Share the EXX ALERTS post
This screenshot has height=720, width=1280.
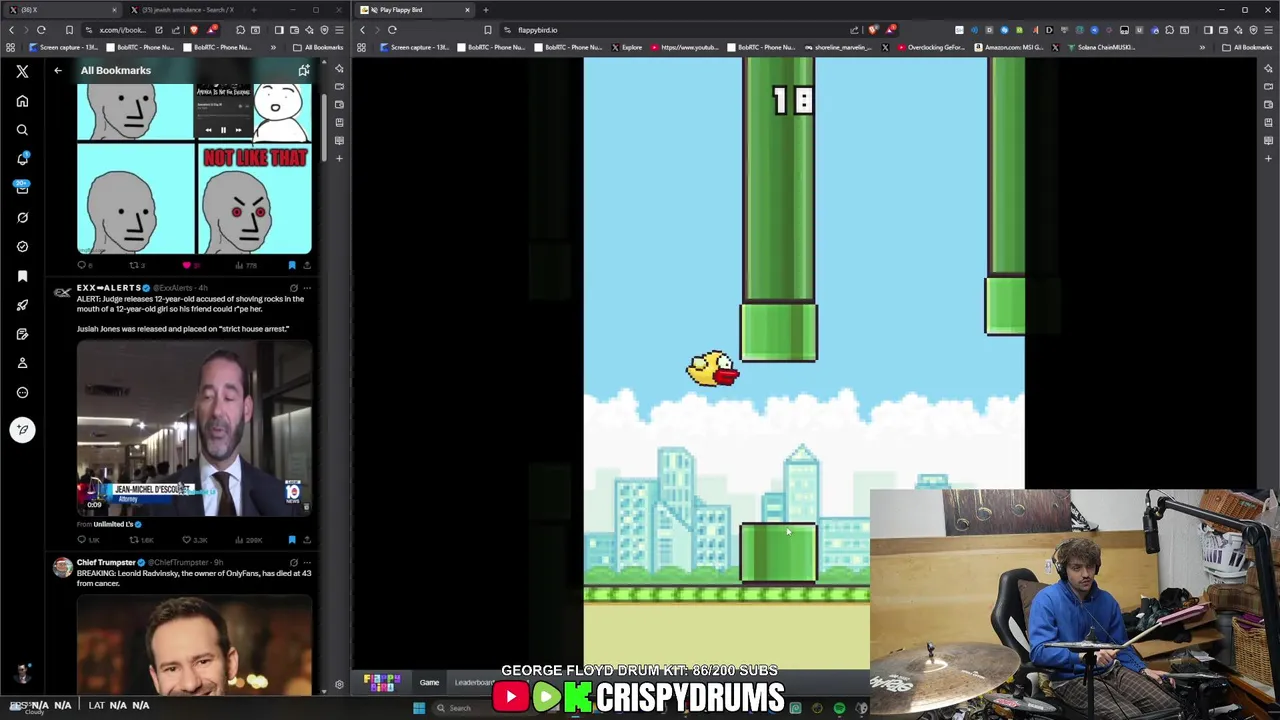[x=306, y=540]
